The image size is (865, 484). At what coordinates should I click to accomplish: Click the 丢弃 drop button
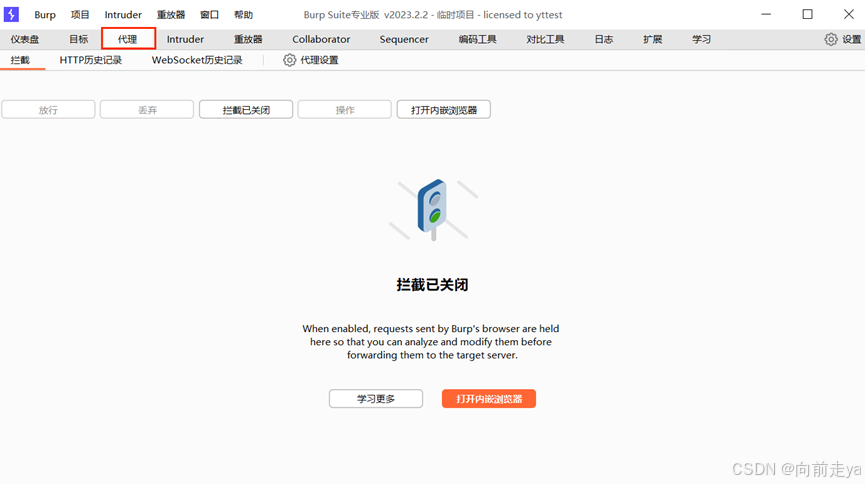click(147, 110)
